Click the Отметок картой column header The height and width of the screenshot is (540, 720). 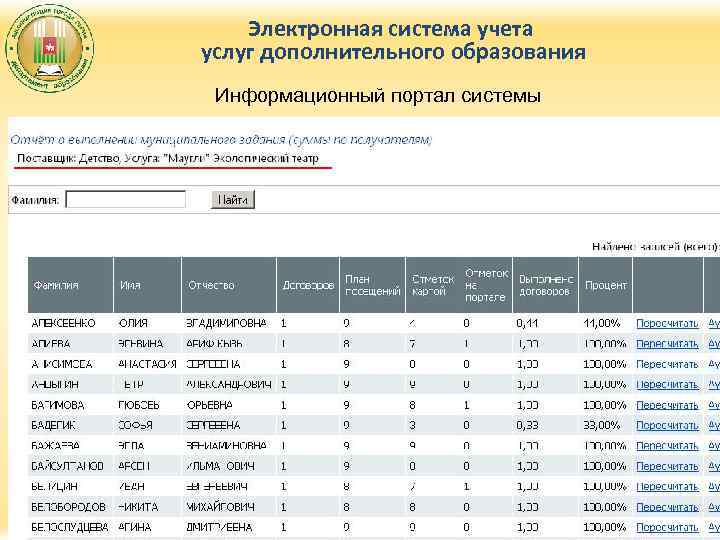pos(433,285)
